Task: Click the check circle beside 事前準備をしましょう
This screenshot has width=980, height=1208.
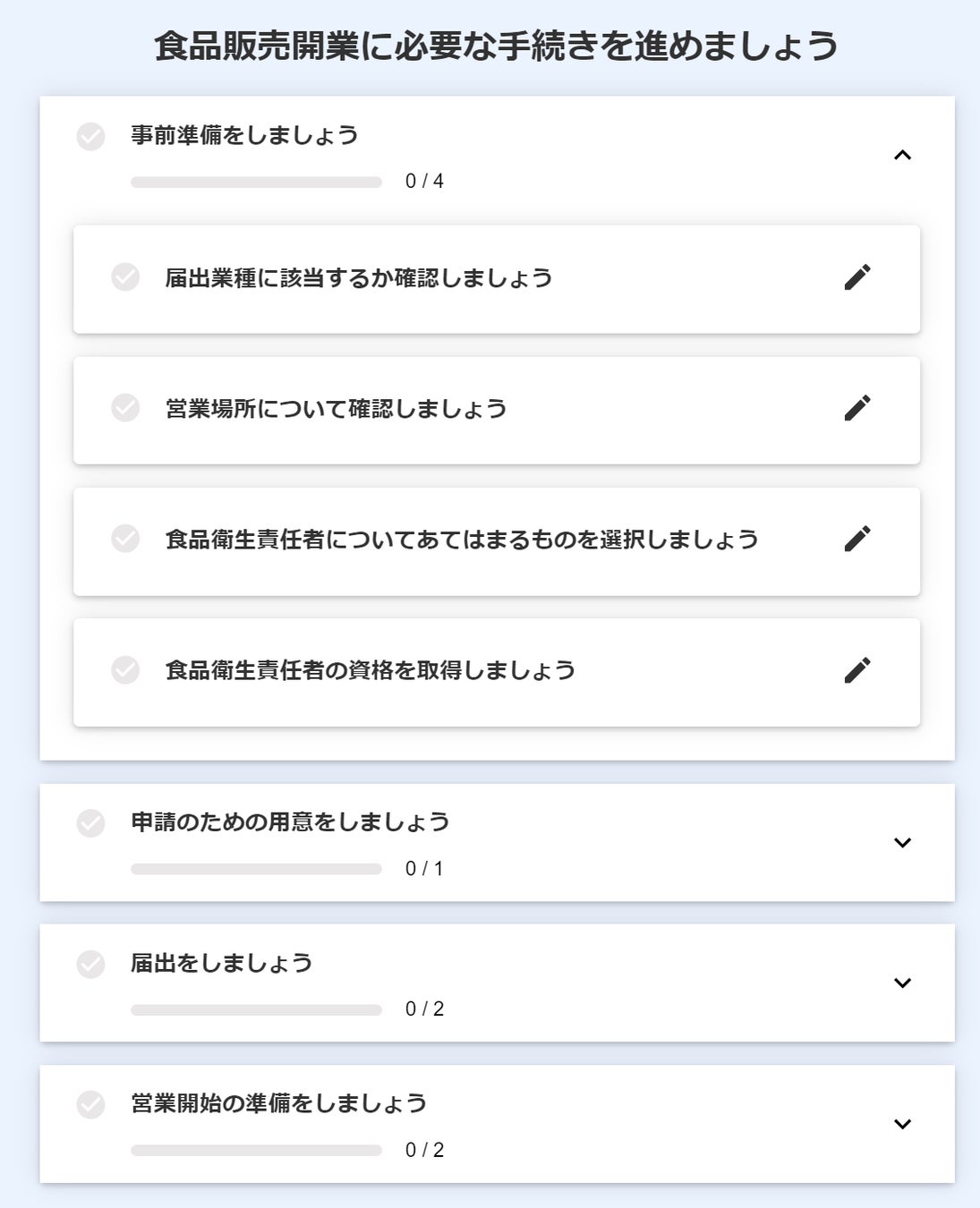Action: [90, 137]
